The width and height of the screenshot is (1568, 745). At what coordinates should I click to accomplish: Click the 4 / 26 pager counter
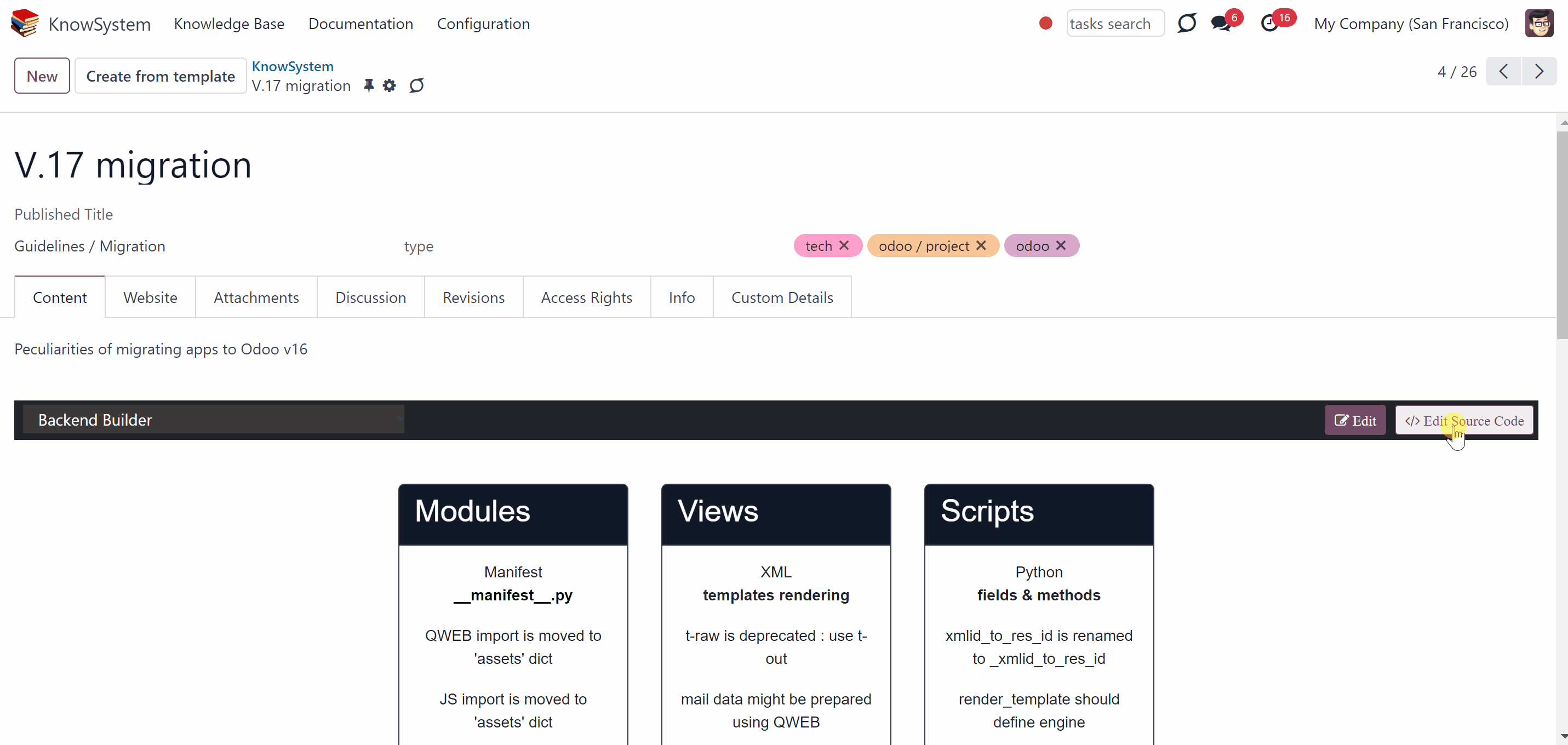(1457, 72)
